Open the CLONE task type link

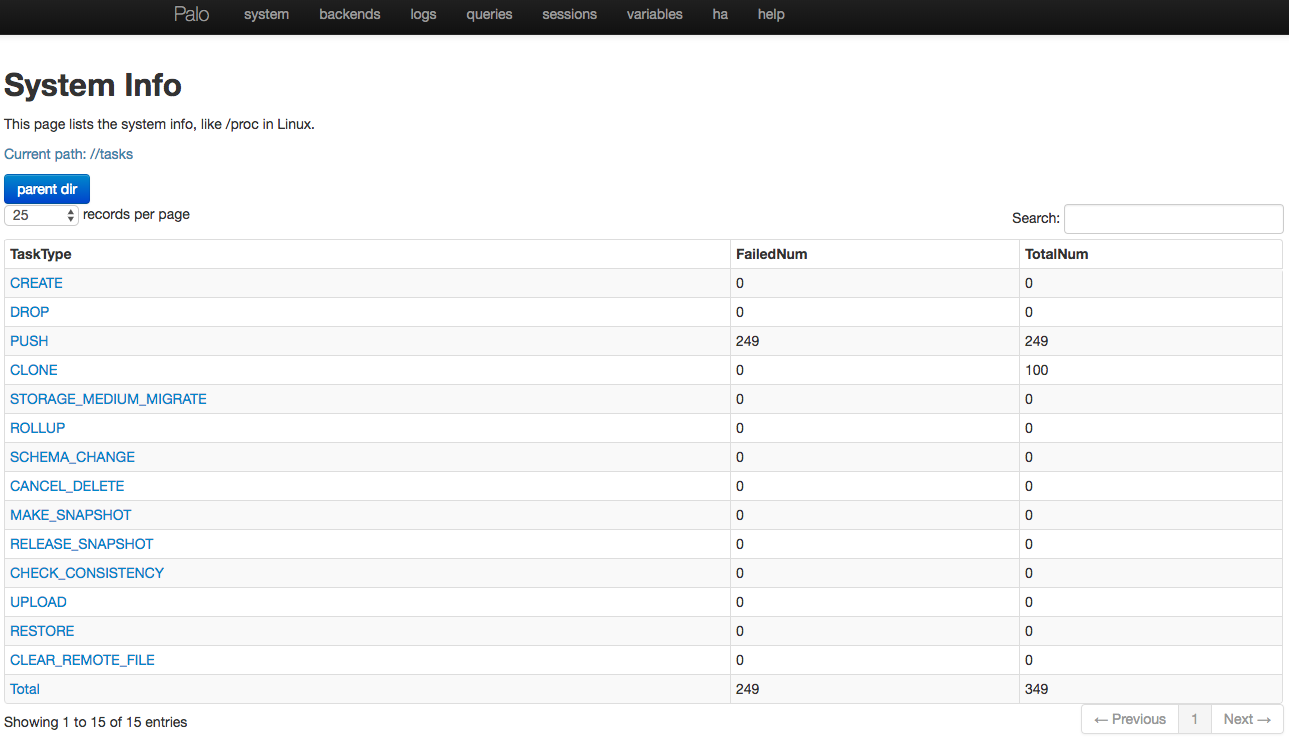coord(34,370)
